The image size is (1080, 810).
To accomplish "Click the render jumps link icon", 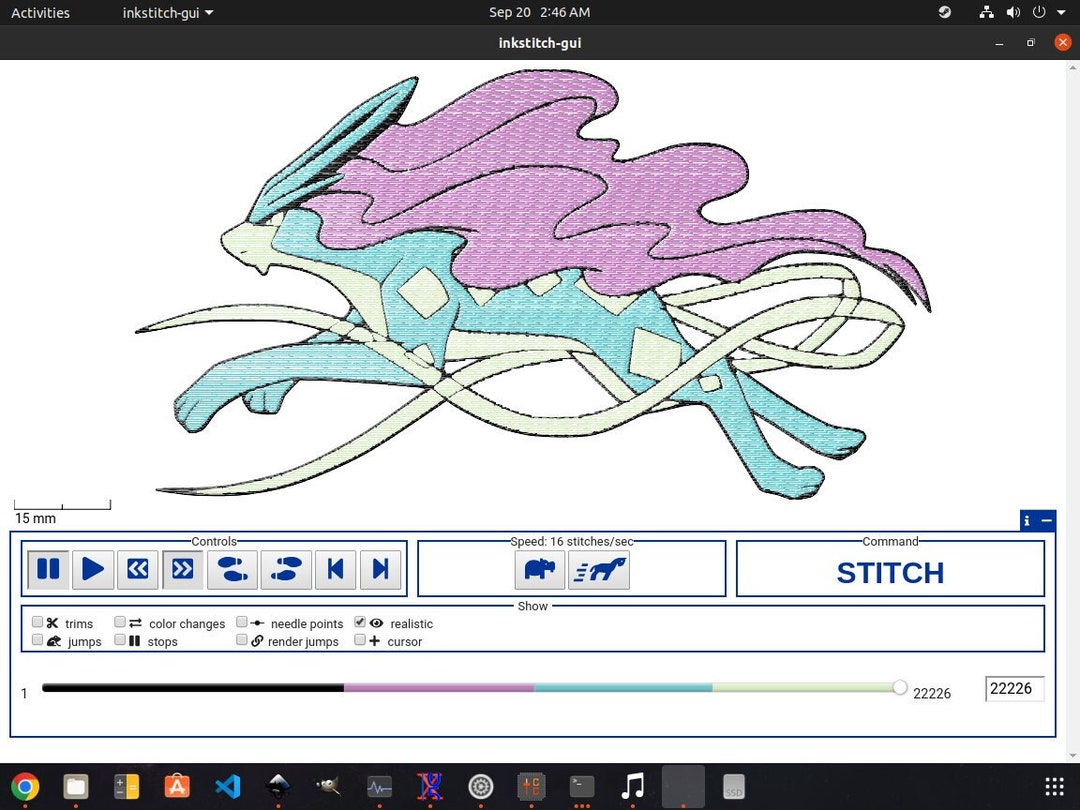I will (x=257, y=641).
